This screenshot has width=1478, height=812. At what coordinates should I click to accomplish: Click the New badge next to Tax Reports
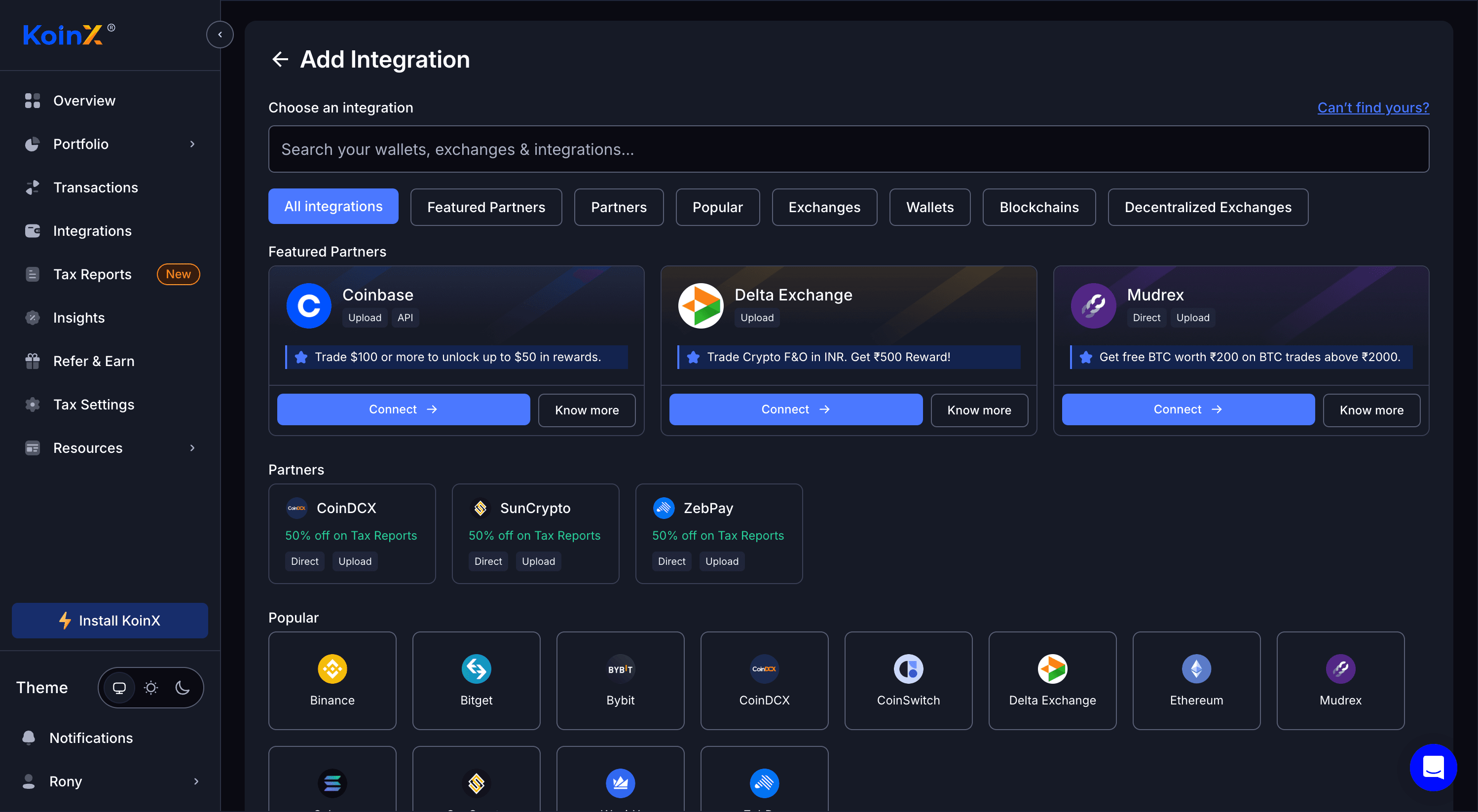(179, 274)
